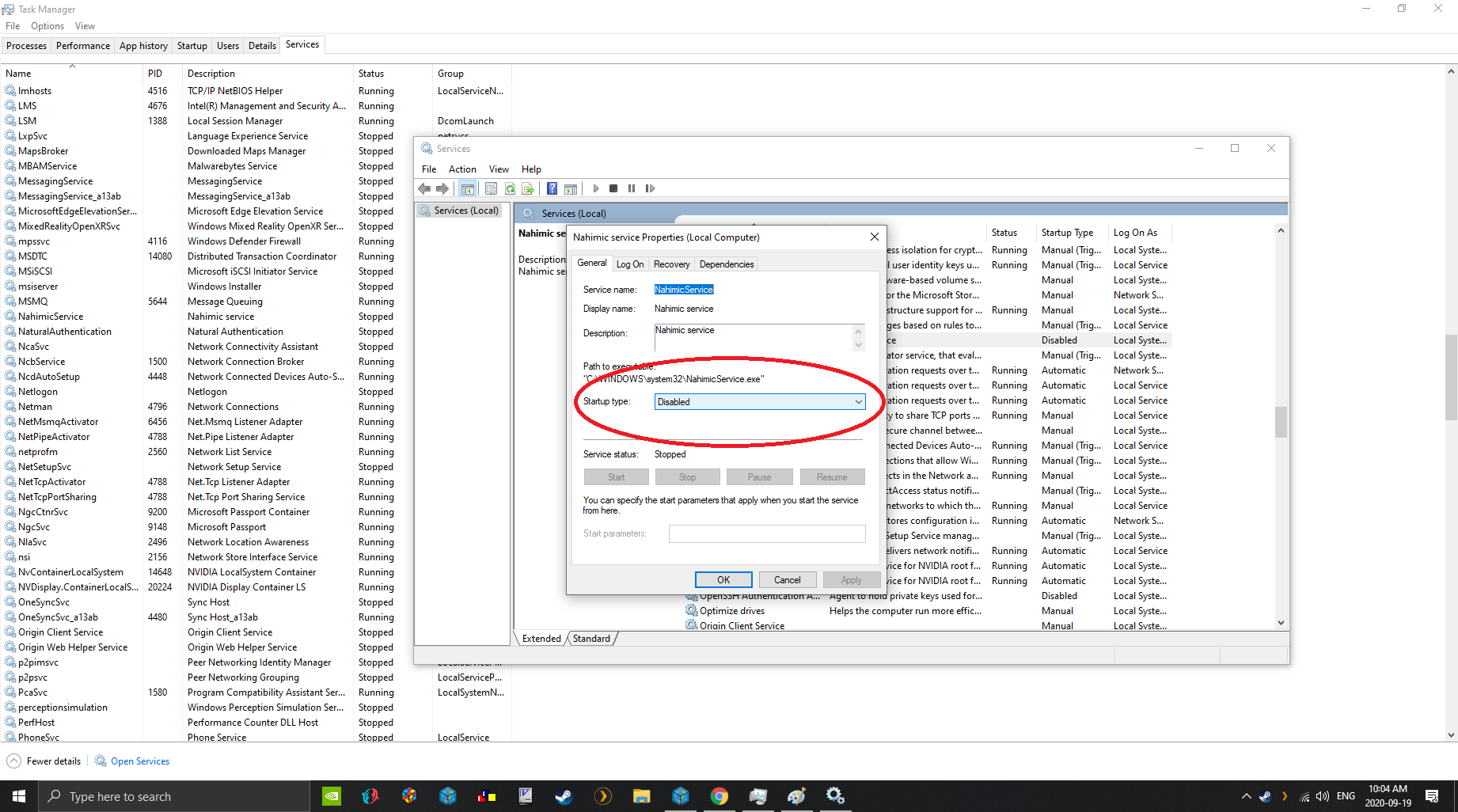Click the Restart Service icon in toolbar
Image resolution: width=1458 pixels, height=812 pixels.
(650, 188)
